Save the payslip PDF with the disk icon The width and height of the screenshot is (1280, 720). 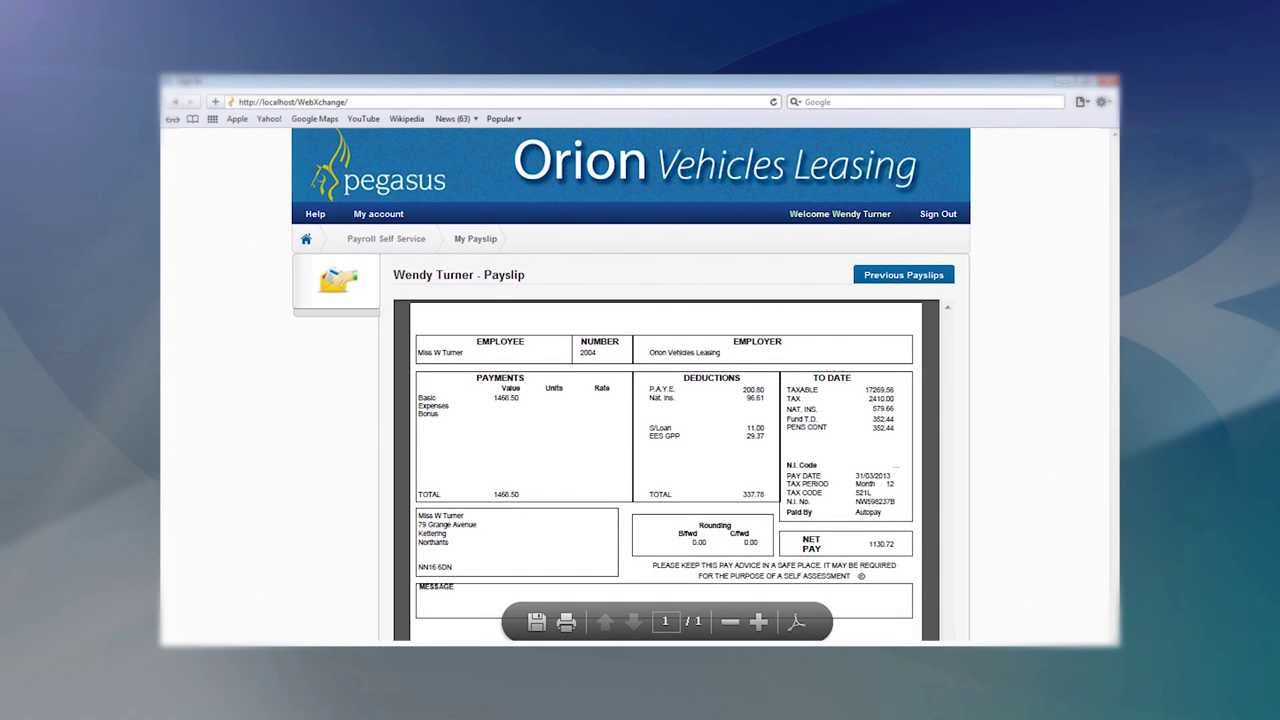pyautogui.click(x=536, y=622)
